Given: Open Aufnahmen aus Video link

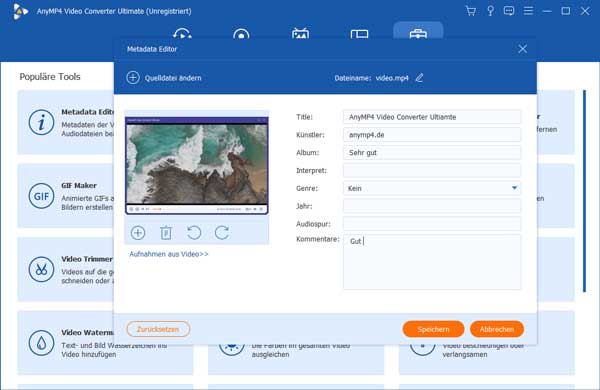Looking at the screenshot, I should tap(169, 254).
